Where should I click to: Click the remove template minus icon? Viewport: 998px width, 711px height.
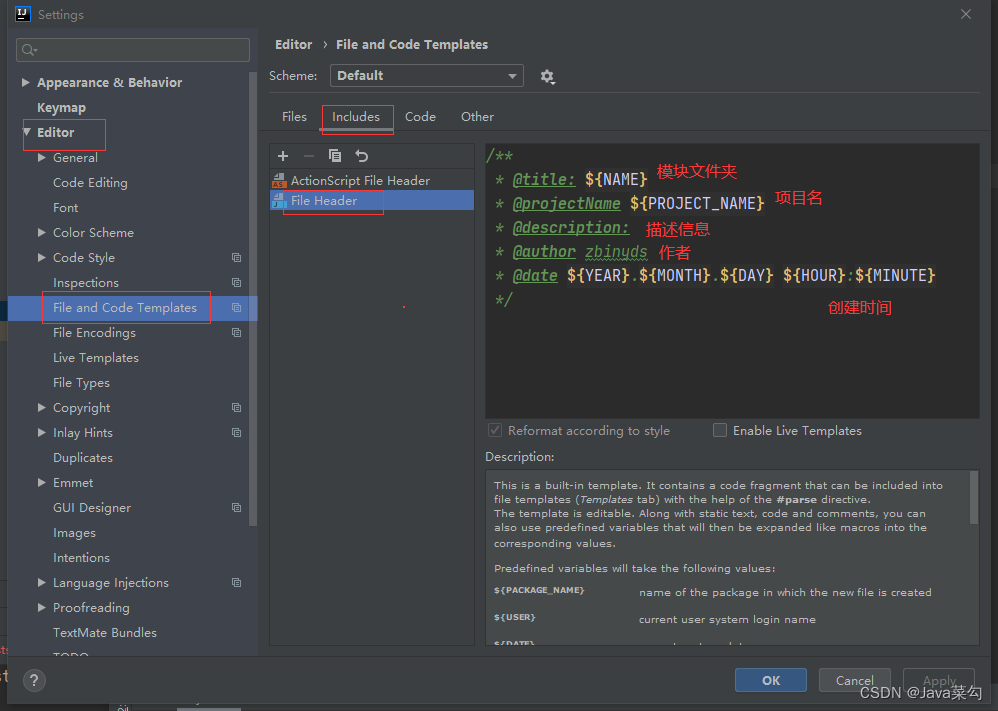pos(309,156)
